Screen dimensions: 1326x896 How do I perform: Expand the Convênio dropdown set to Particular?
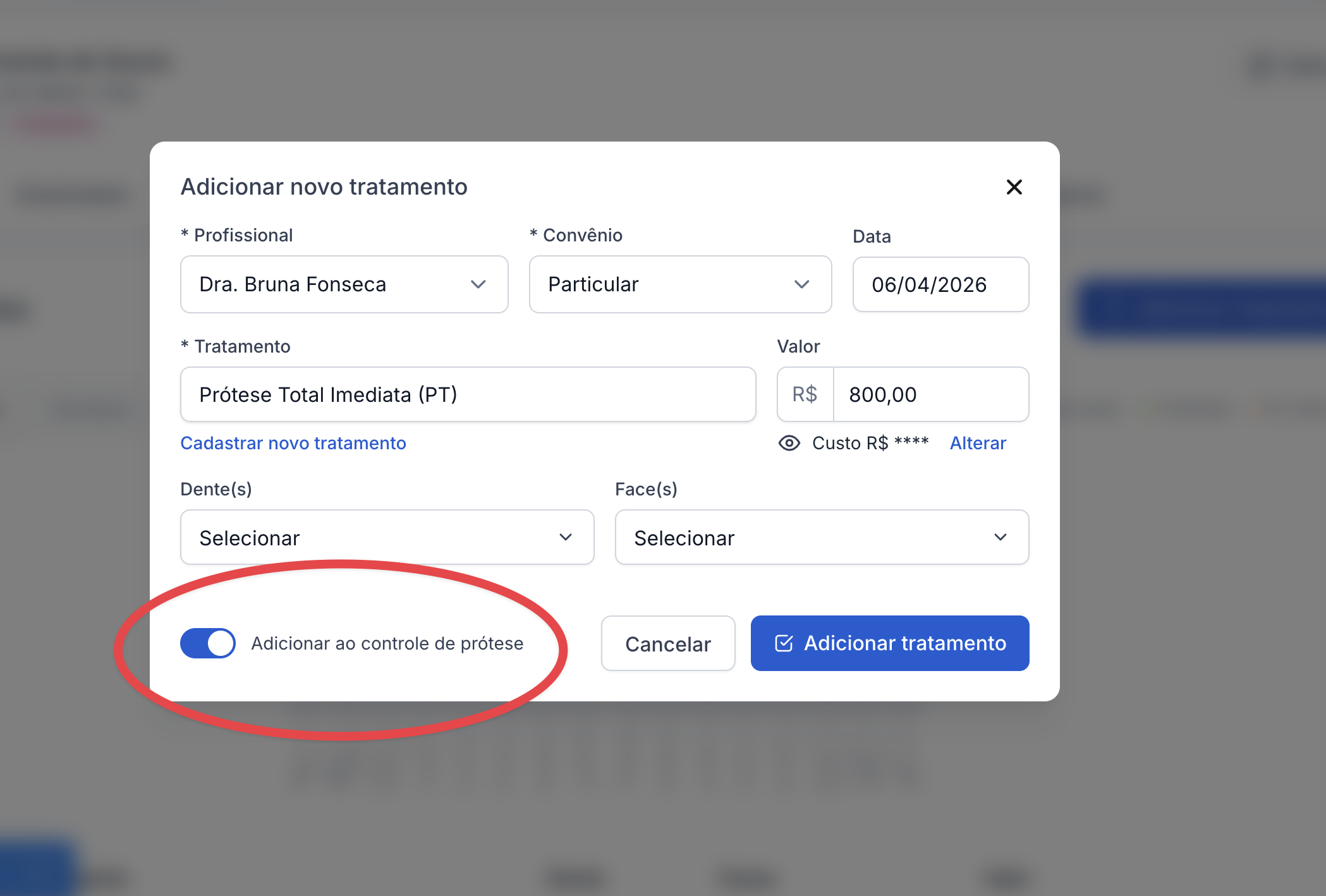[679, 284]
